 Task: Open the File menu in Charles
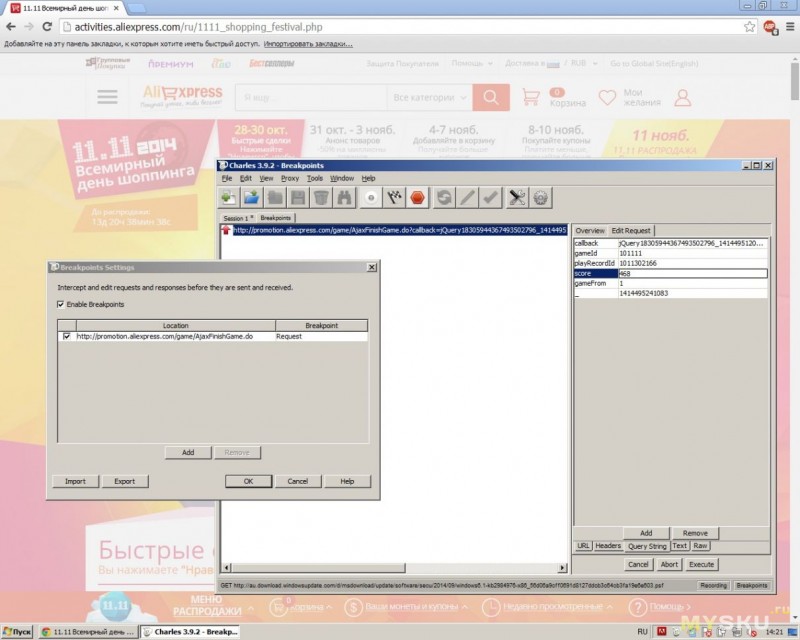click(x=227, y=178)
